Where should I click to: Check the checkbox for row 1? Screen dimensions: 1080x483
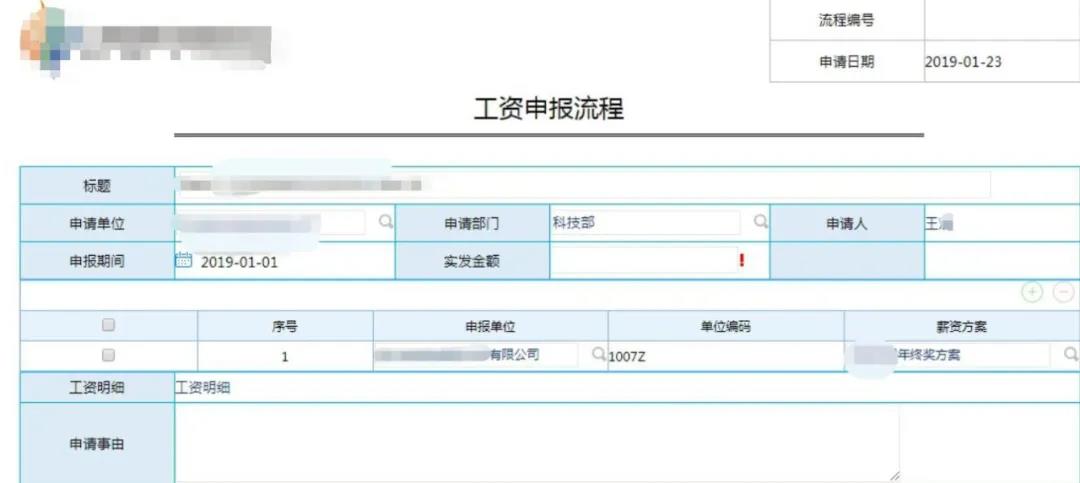109,355
